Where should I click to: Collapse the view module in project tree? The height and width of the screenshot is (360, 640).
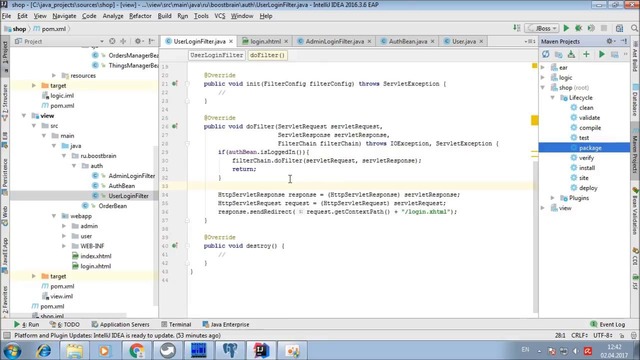pos(24,116)
